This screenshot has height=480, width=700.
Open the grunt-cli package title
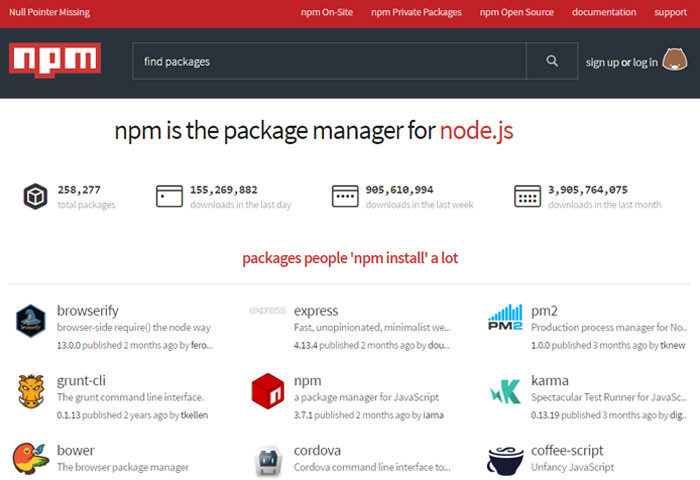pos(81,380)
